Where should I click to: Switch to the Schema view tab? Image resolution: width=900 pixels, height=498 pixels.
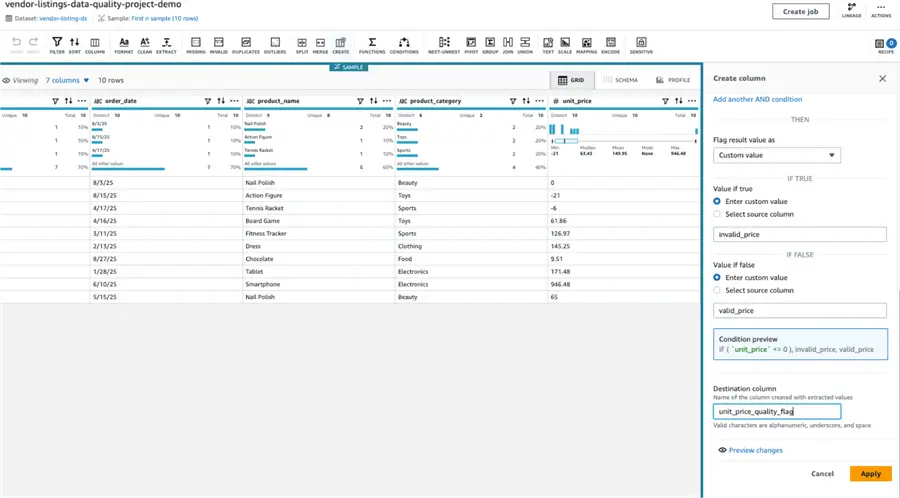620,80
